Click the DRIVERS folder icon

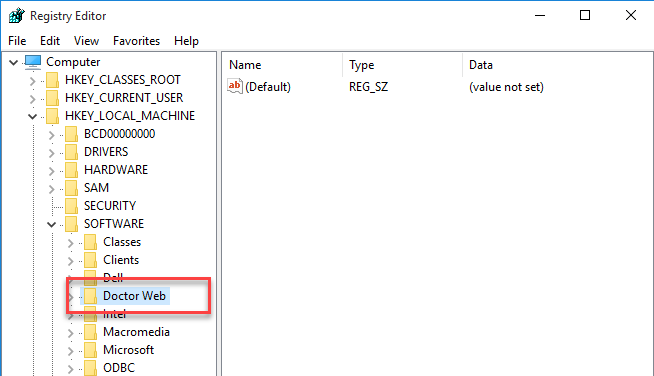point(71,152)
